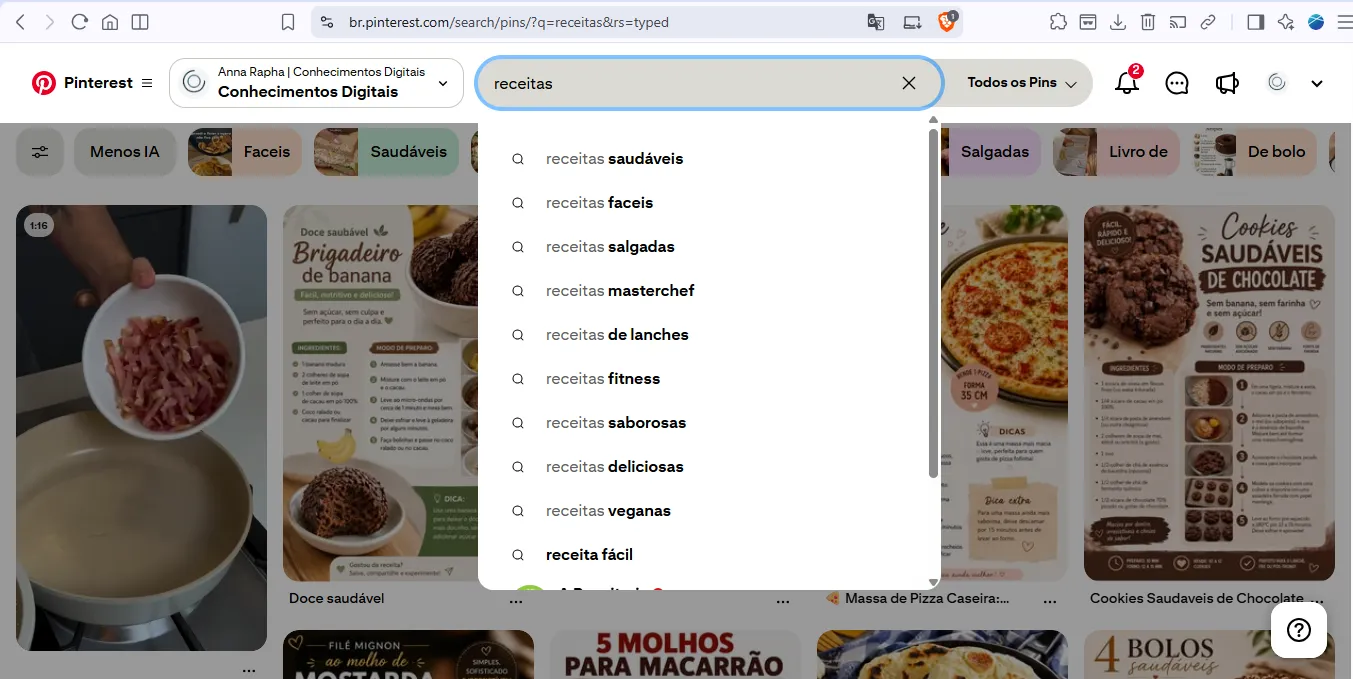Expand the account options chevron beside profile
1353x679 pixels.
[1317, 83]
